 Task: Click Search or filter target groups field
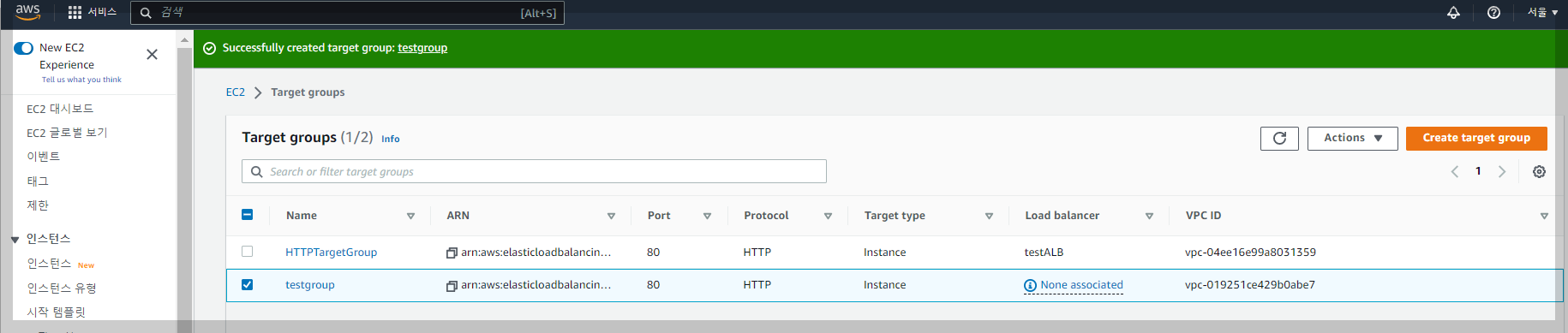pos(534,171)
